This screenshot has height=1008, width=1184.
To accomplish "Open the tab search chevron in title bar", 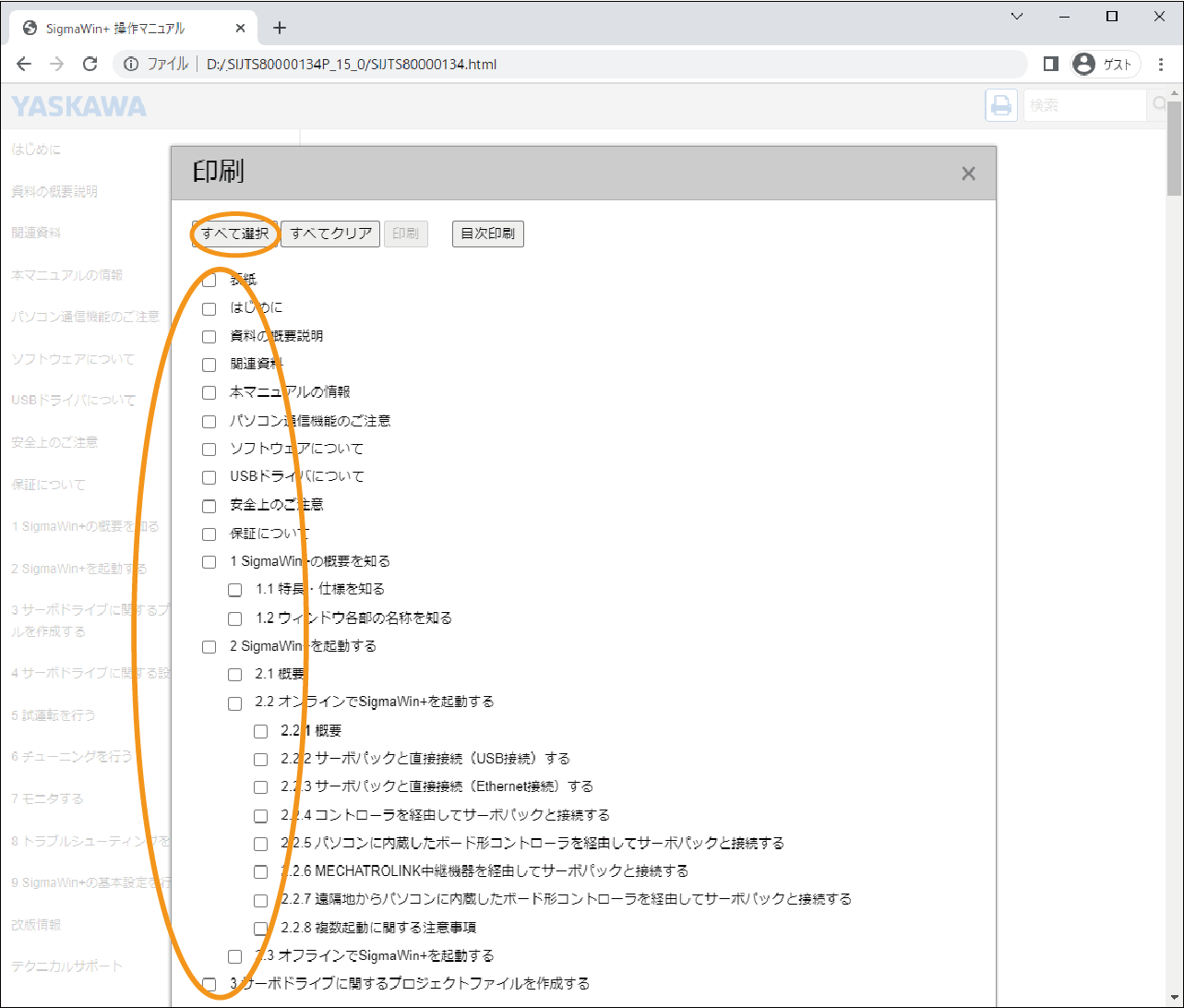I will point(1017,17).
